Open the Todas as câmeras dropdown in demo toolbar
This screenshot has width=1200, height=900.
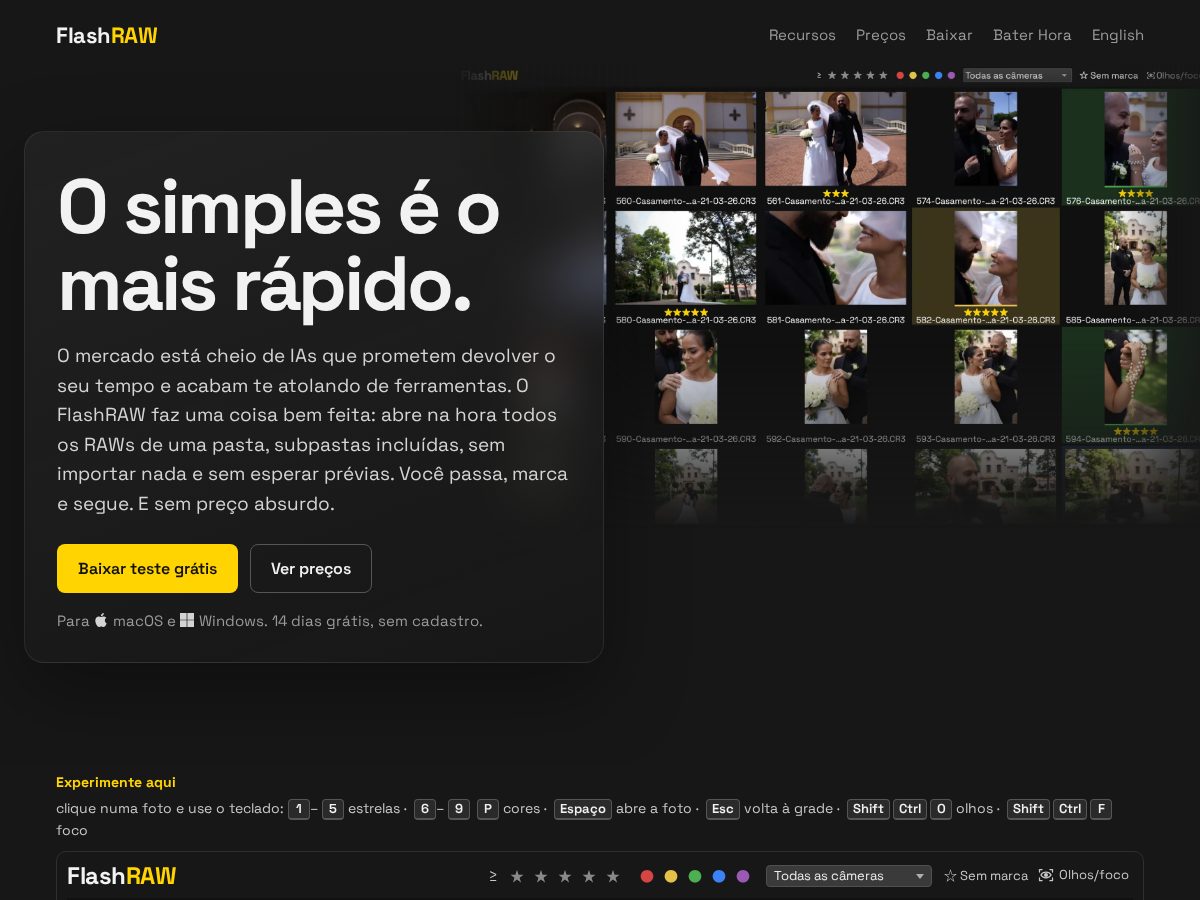coord(849,876)
